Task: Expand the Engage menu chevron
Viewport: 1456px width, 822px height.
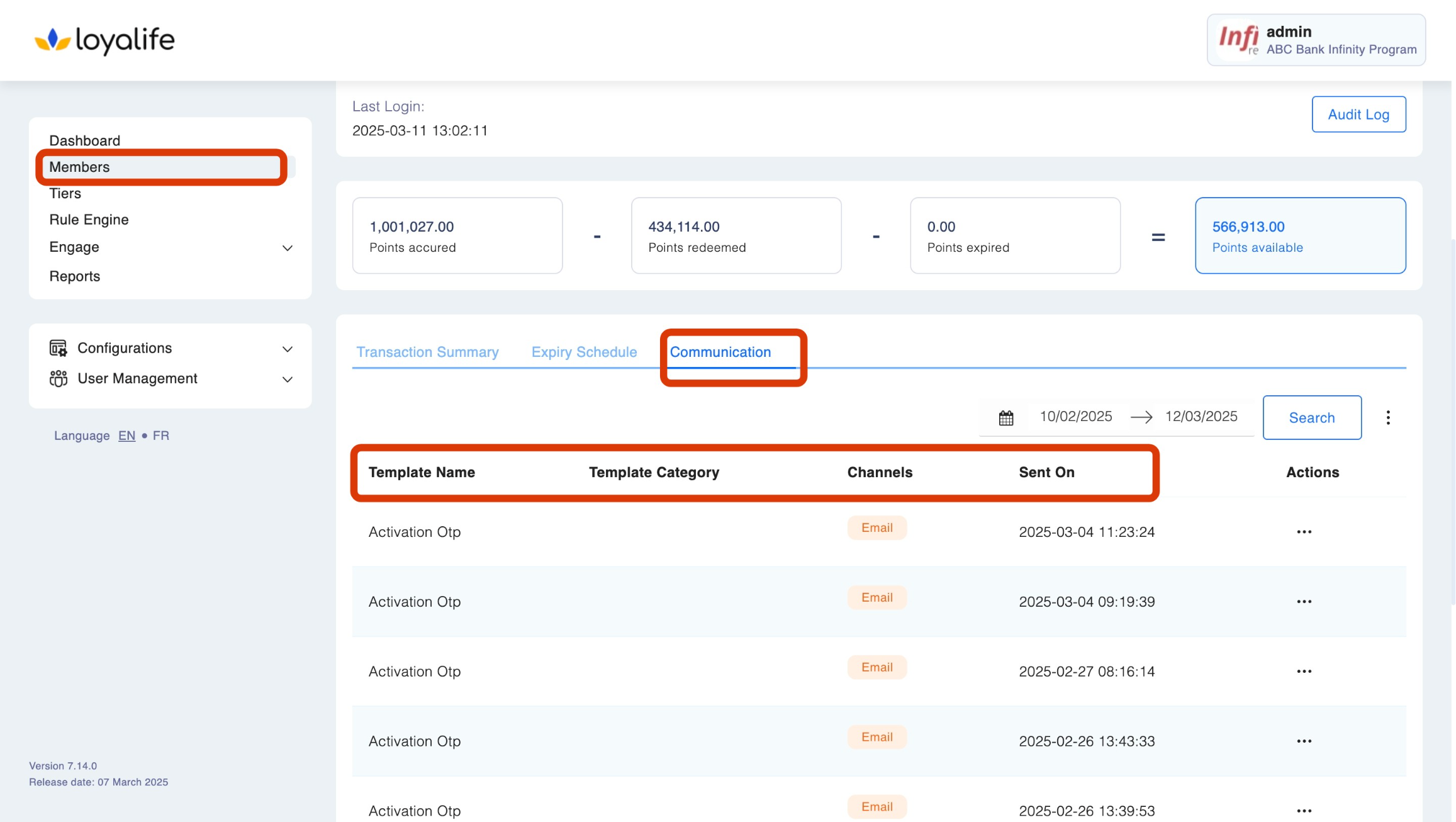Action: pyautogui.click(x=287, y=248)
